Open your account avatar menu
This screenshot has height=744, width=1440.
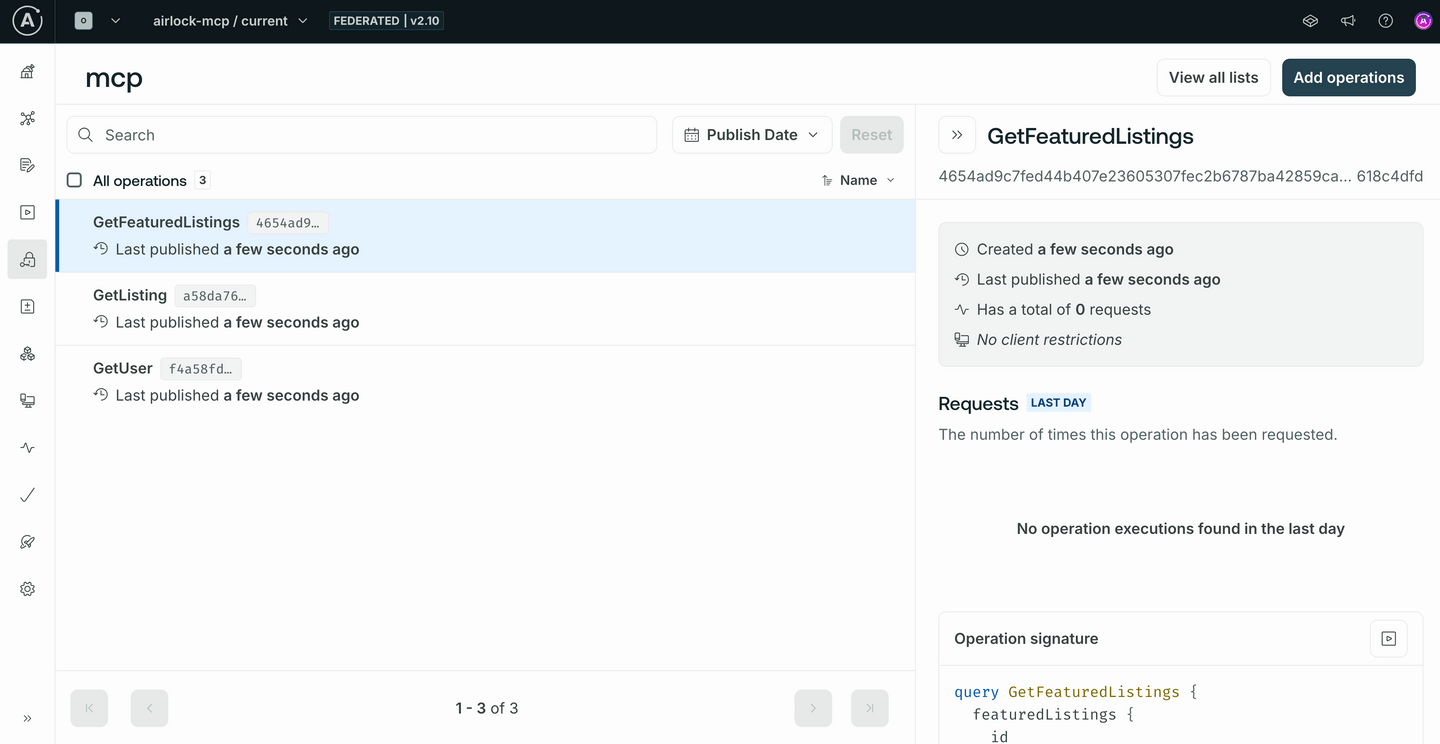click(x=1423, y=20)
